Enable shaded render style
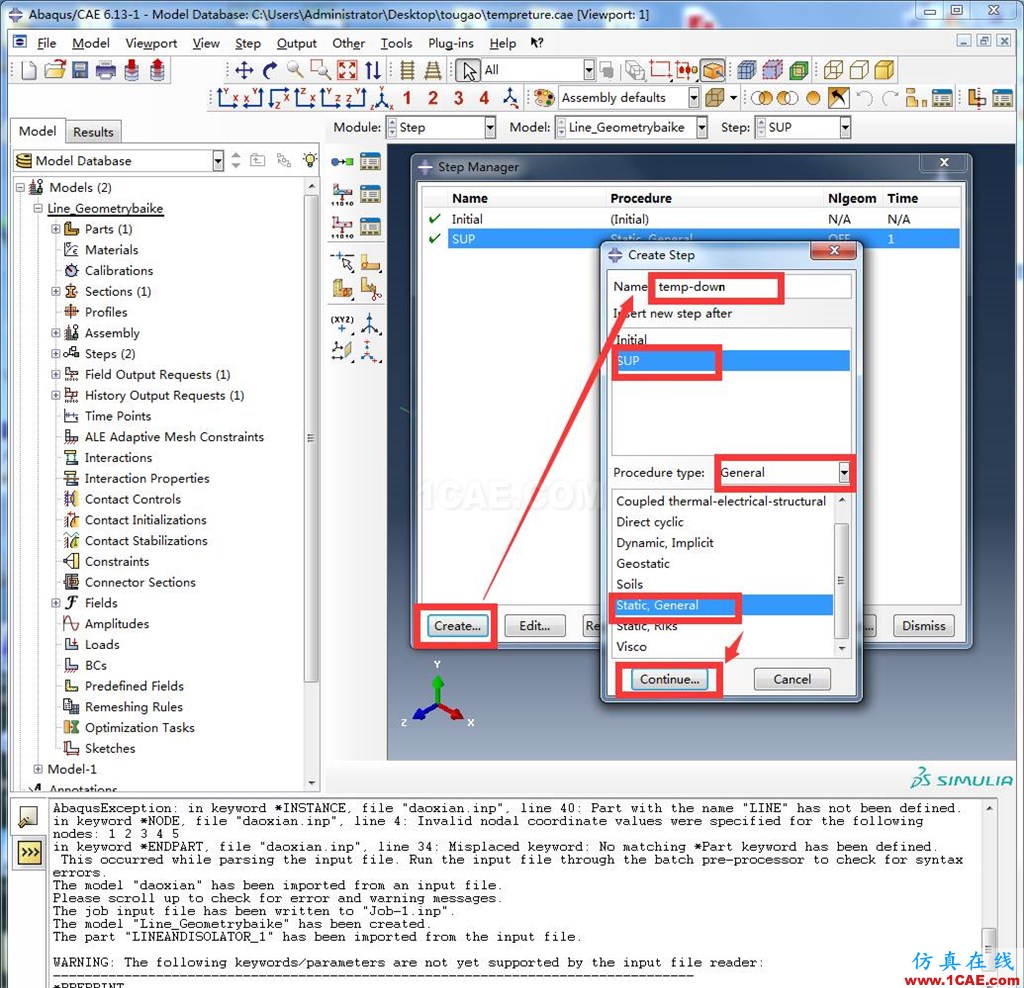1024x988 pixels. (x=884, y=70)
